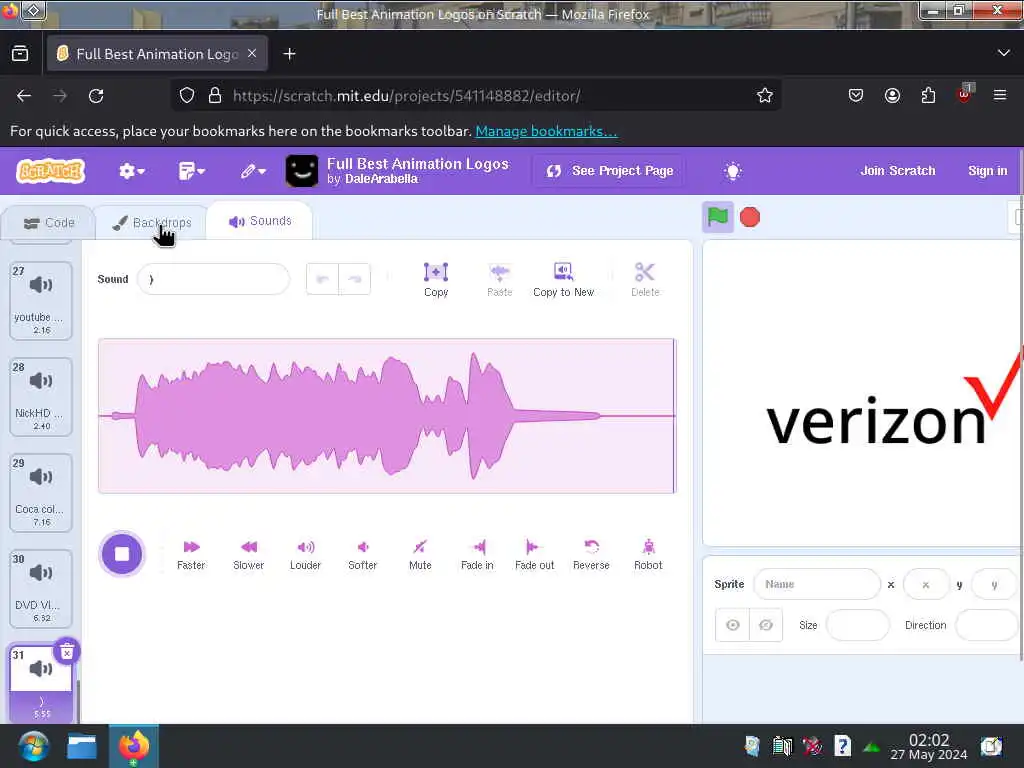1024x768 pixels.
Task: Make the sound Softer
Action: pos(362,554)
